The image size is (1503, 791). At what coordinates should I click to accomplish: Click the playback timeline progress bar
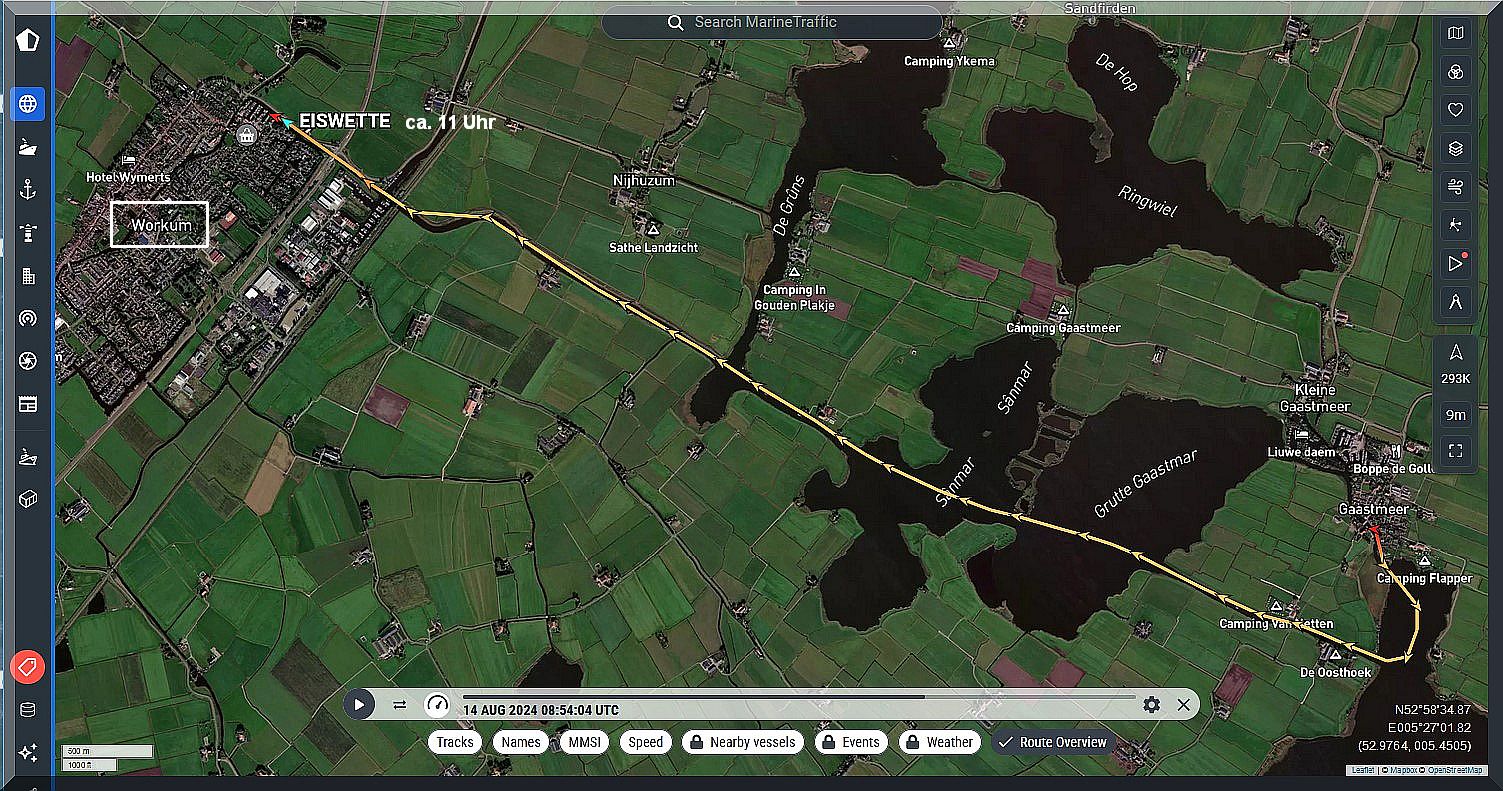(x=798, y=696)
